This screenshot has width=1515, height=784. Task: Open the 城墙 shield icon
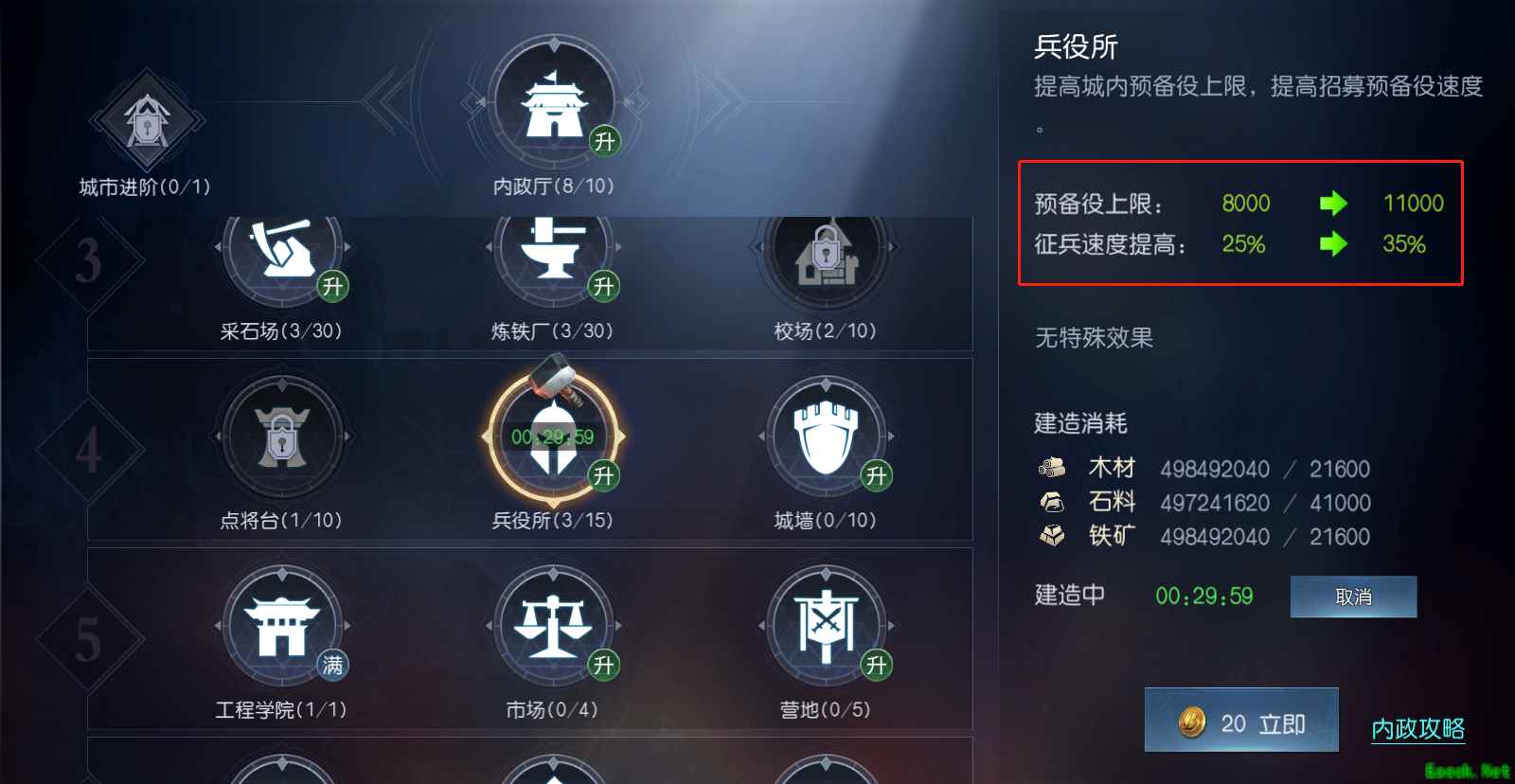[827, 437]
